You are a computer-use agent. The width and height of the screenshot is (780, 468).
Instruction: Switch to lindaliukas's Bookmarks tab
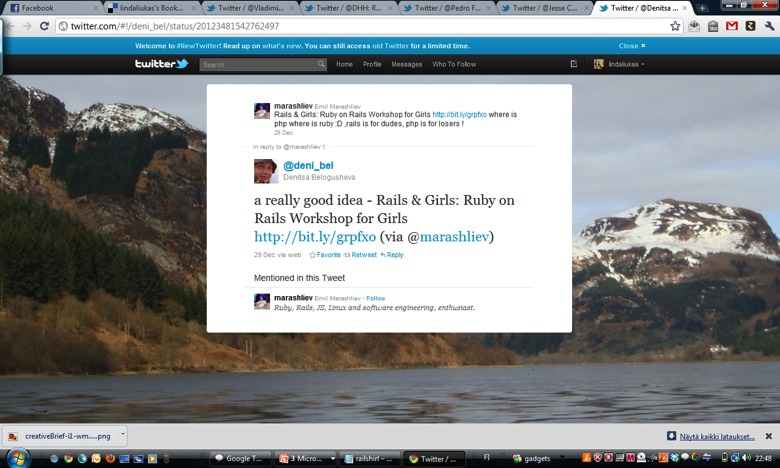click(x=152, y=8)
